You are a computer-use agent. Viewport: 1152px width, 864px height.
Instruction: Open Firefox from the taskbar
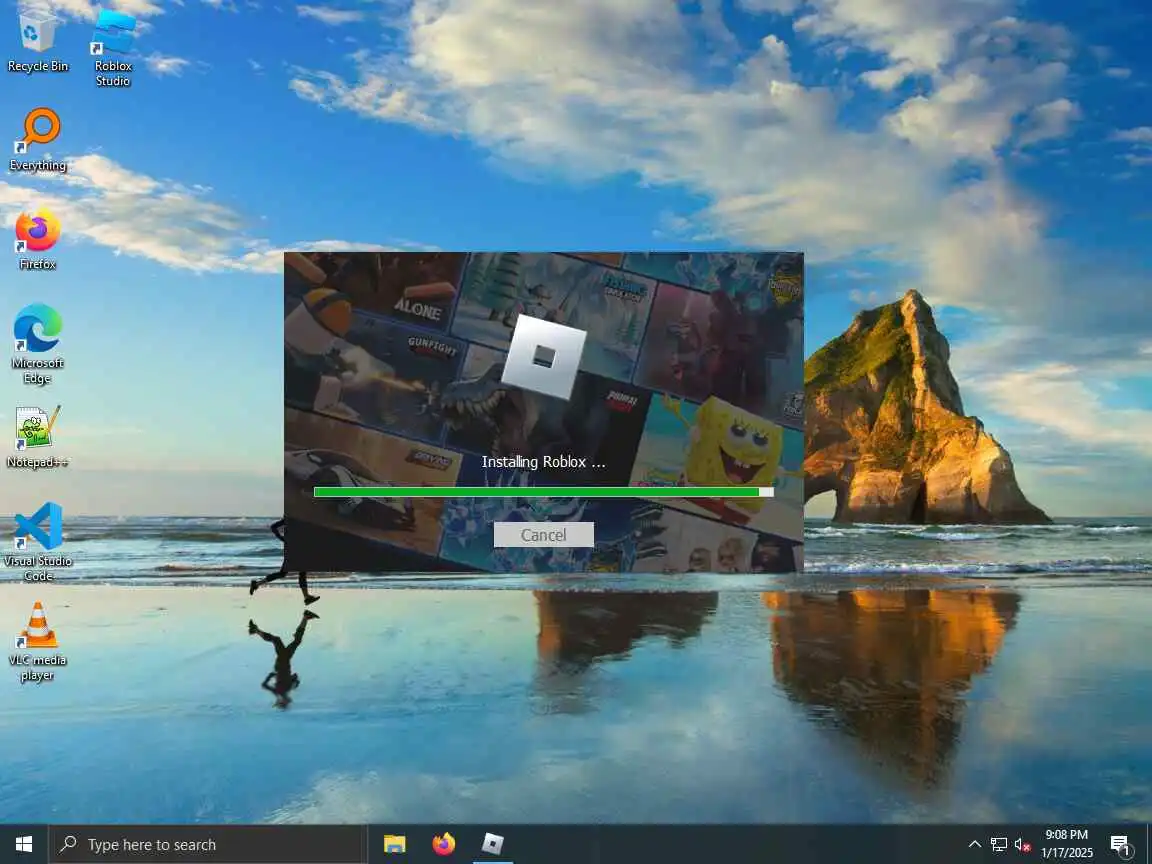pyautogui.click(x=444, y=844)
